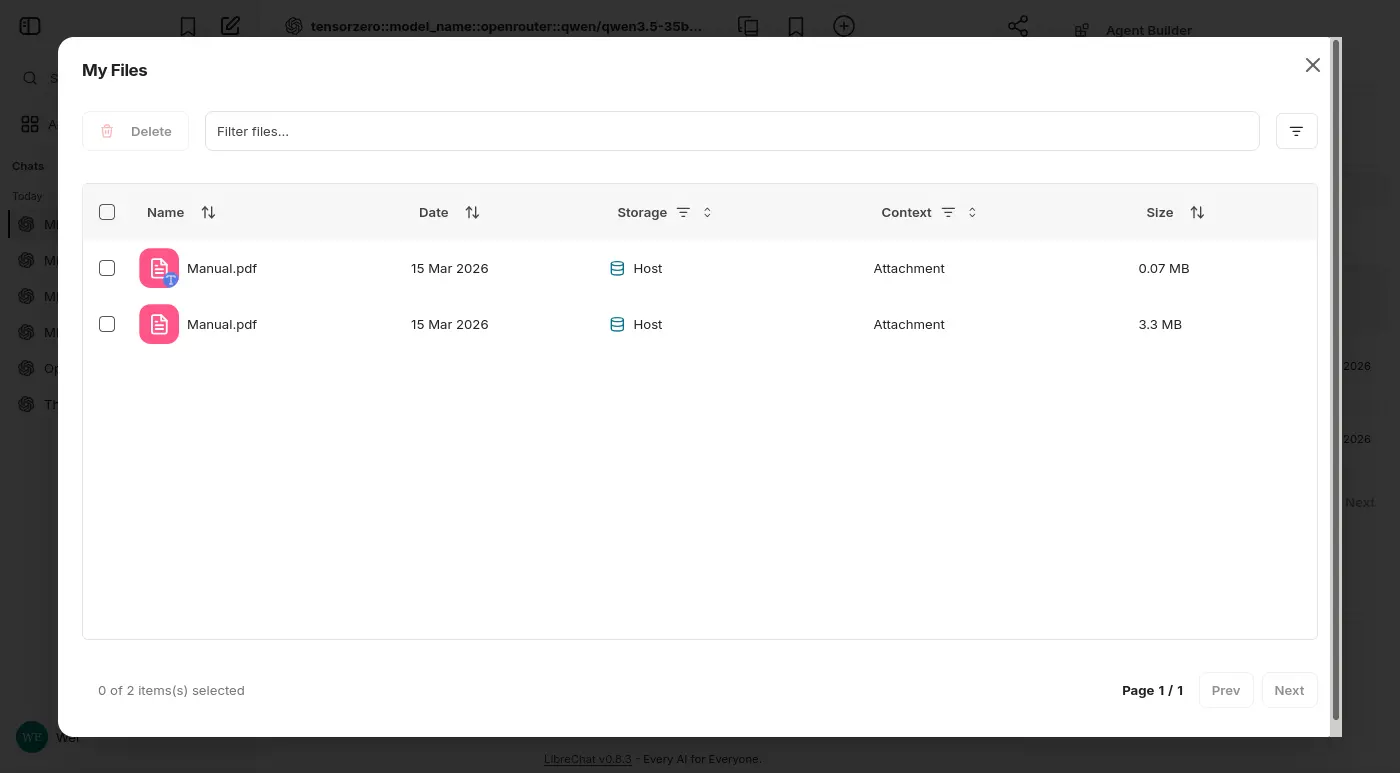Screen dimensions: 1400x773
Task: Expand Storage column sort chevrons
Action: (707, 212)
